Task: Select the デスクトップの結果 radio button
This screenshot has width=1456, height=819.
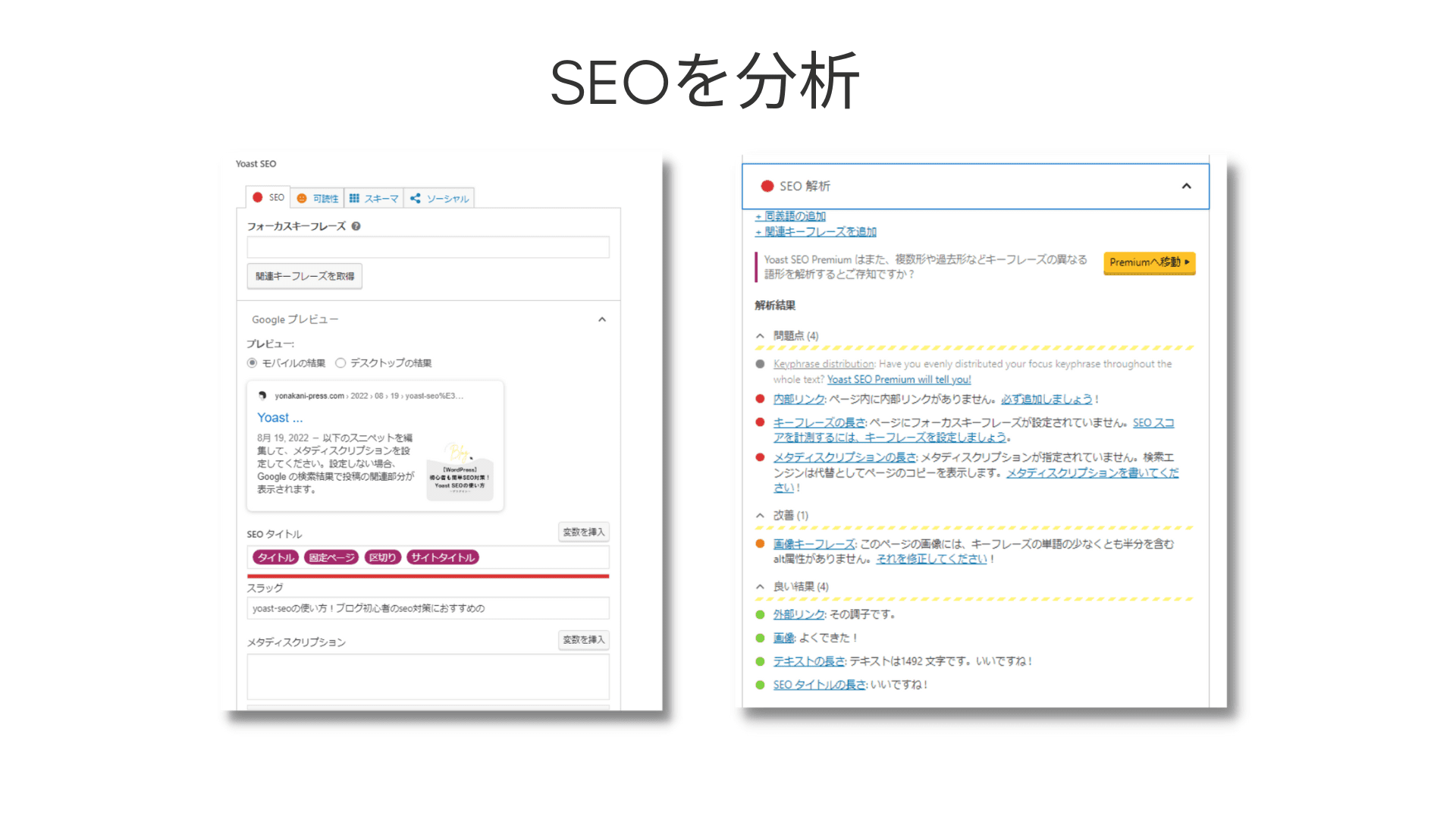Action: (340, 362)
